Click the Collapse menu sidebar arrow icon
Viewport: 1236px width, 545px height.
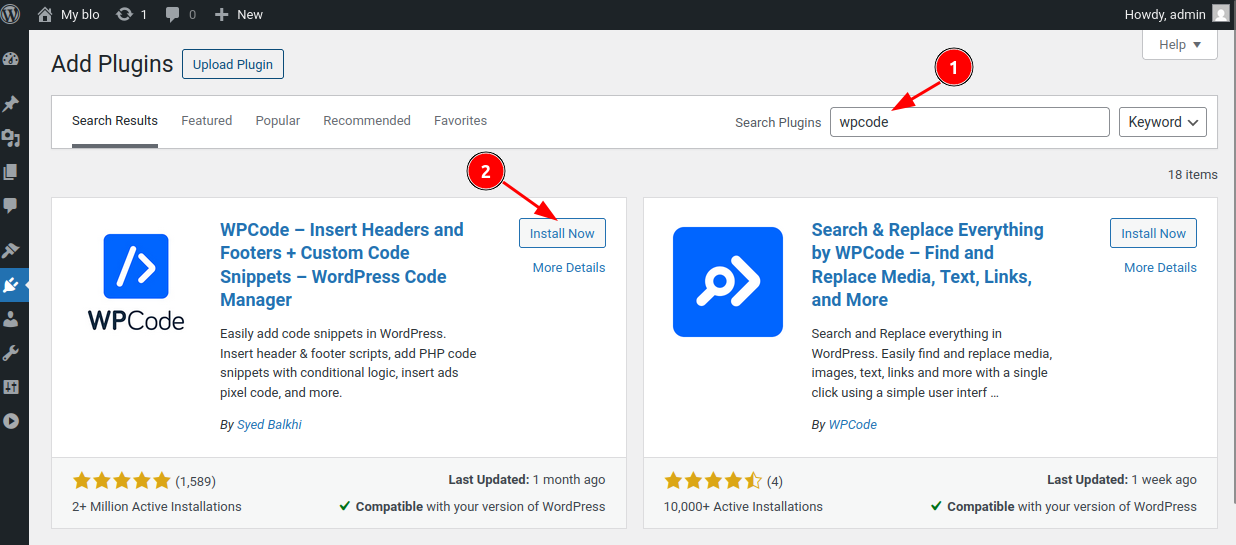11,421
